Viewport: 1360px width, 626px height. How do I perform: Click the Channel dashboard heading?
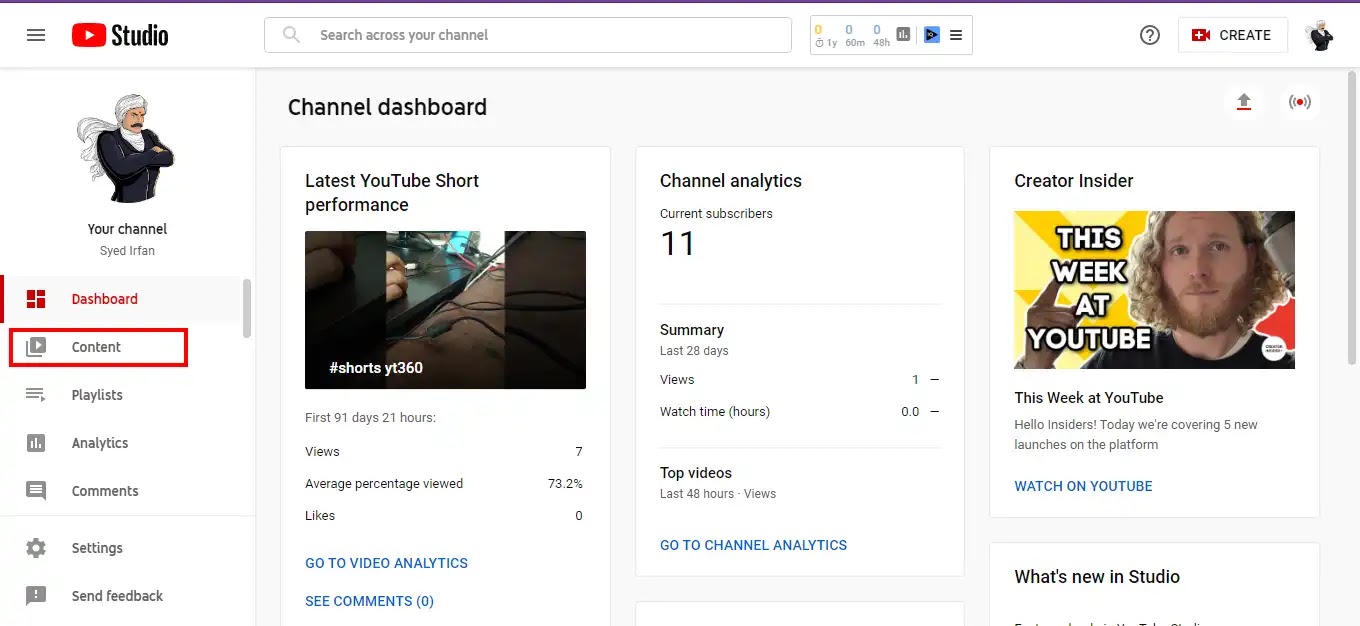coord(387,107)
